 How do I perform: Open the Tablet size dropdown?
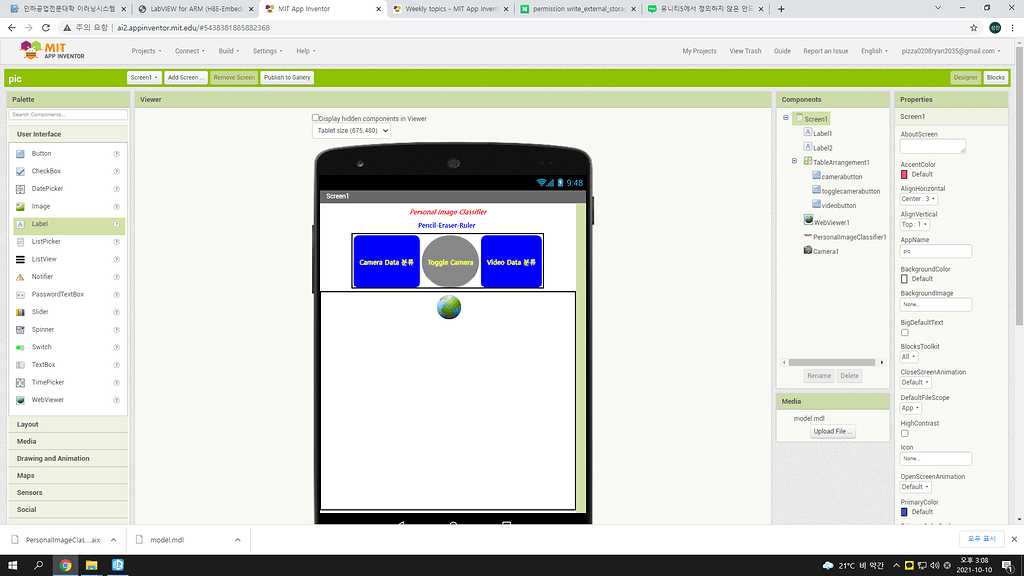point(351,129)
